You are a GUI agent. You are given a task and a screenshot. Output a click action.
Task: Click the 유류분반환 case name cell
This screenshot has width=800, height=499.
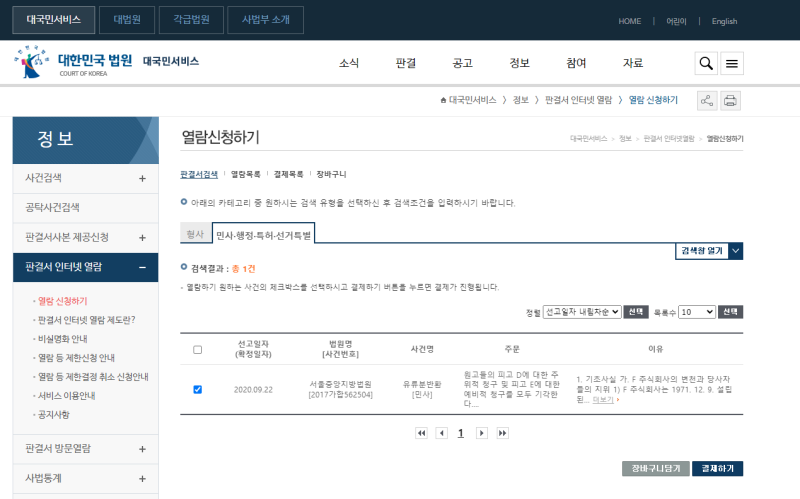[x=422, y=384]
